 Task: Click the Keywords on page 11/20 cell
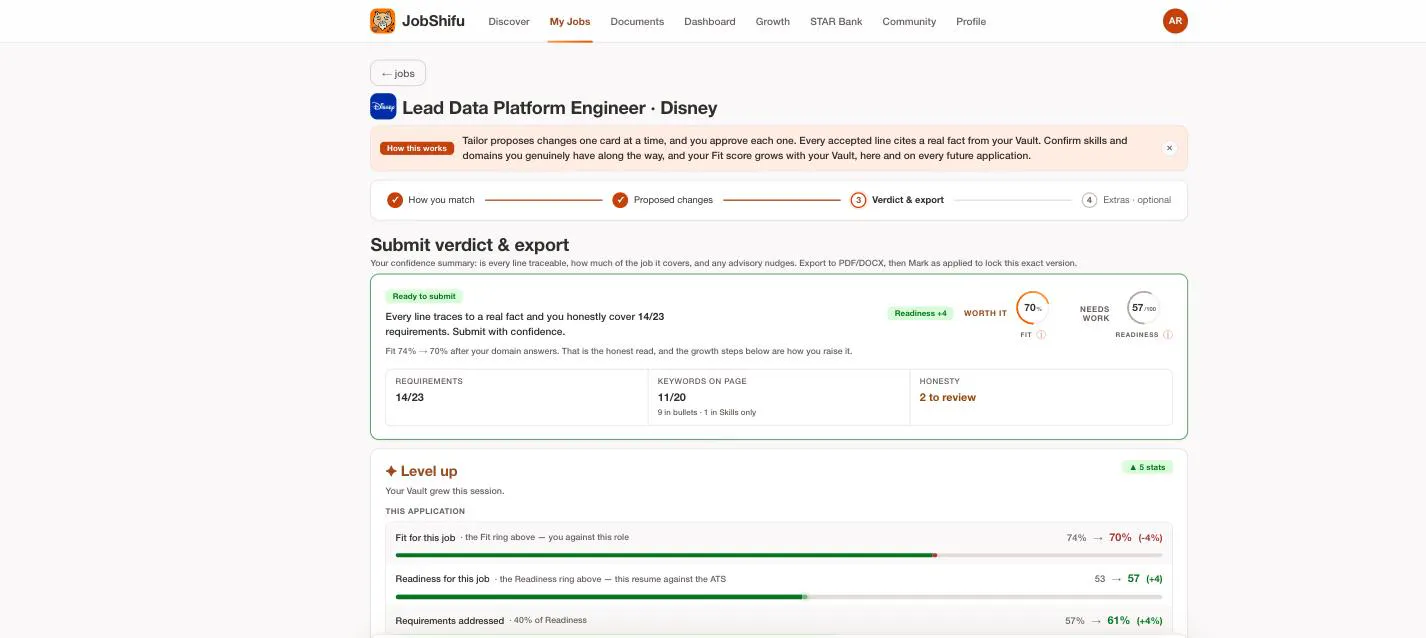[779, 397]
